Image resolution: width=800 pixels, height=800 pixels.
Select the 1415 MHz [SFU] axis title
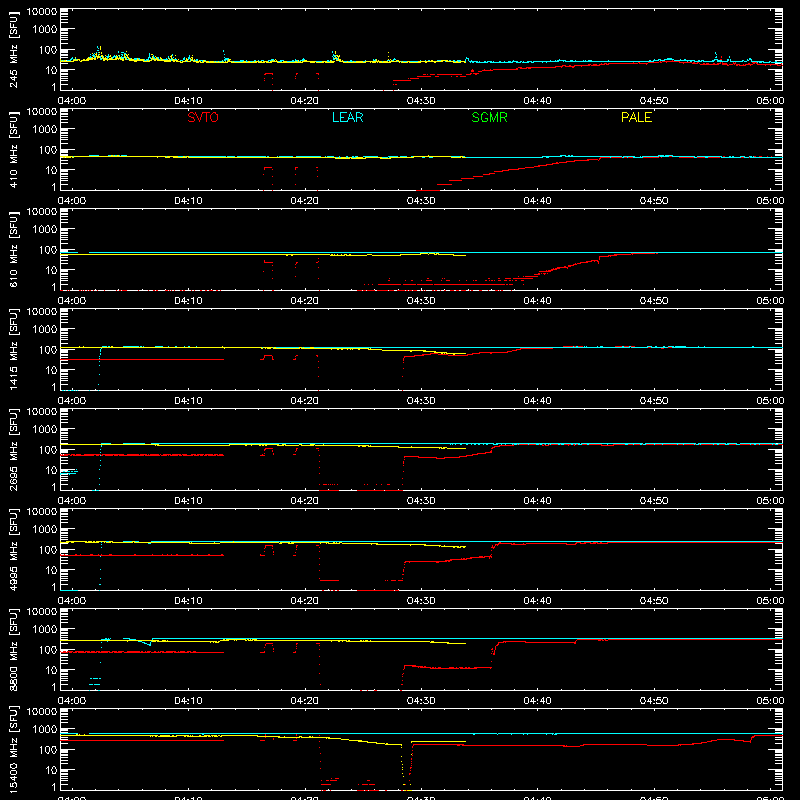pos(14,349)
